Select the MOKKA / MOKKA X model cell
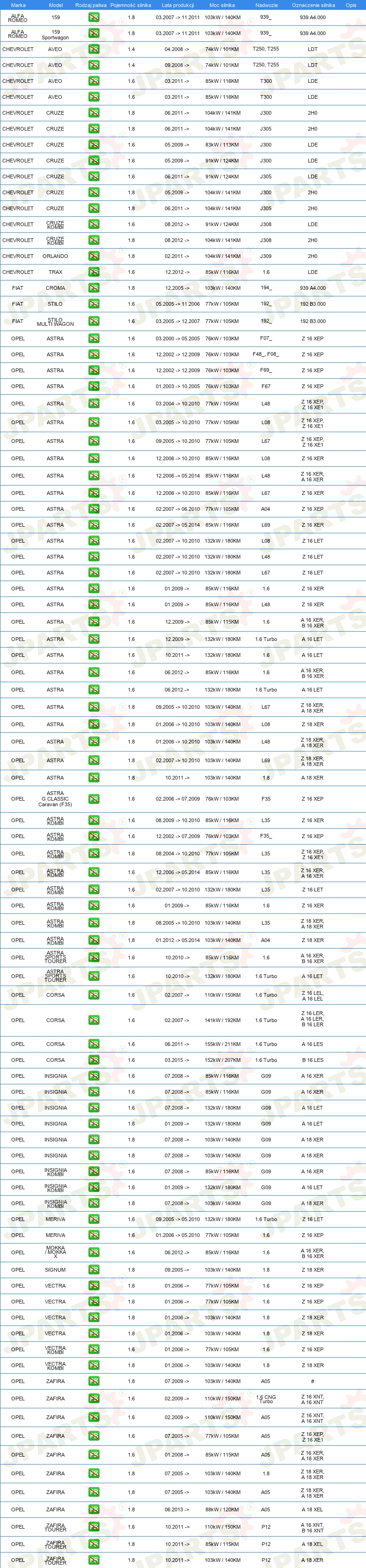Image resolution: width=366 pixels, height=1568 pixels. [x=55, y=1252]
